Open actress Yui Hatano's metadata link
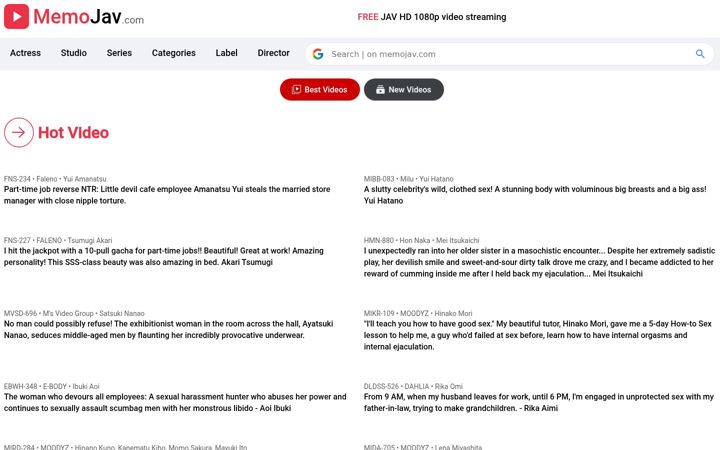Viewport: 720px width, 450px height. 436,179
